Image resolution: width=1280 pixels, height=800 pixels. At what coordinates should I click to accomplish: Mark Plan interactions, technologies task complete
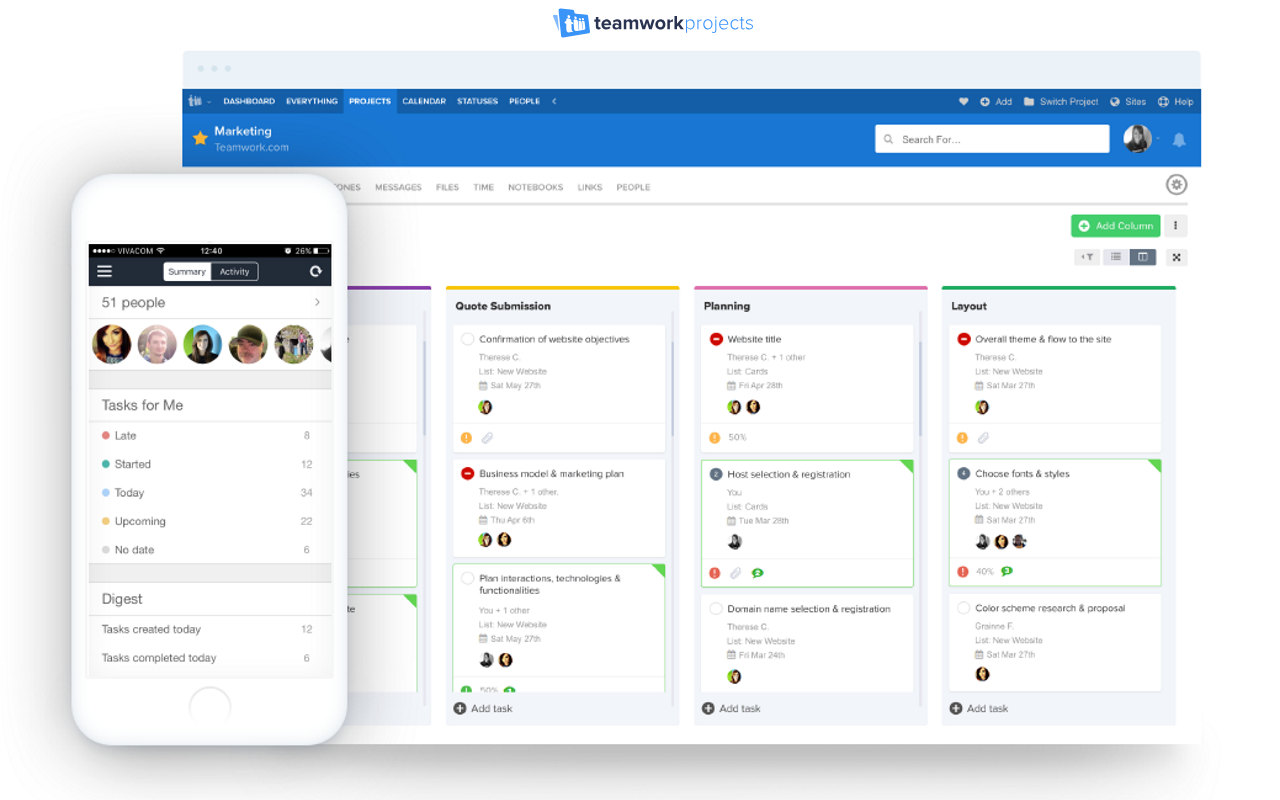point(467,578)
